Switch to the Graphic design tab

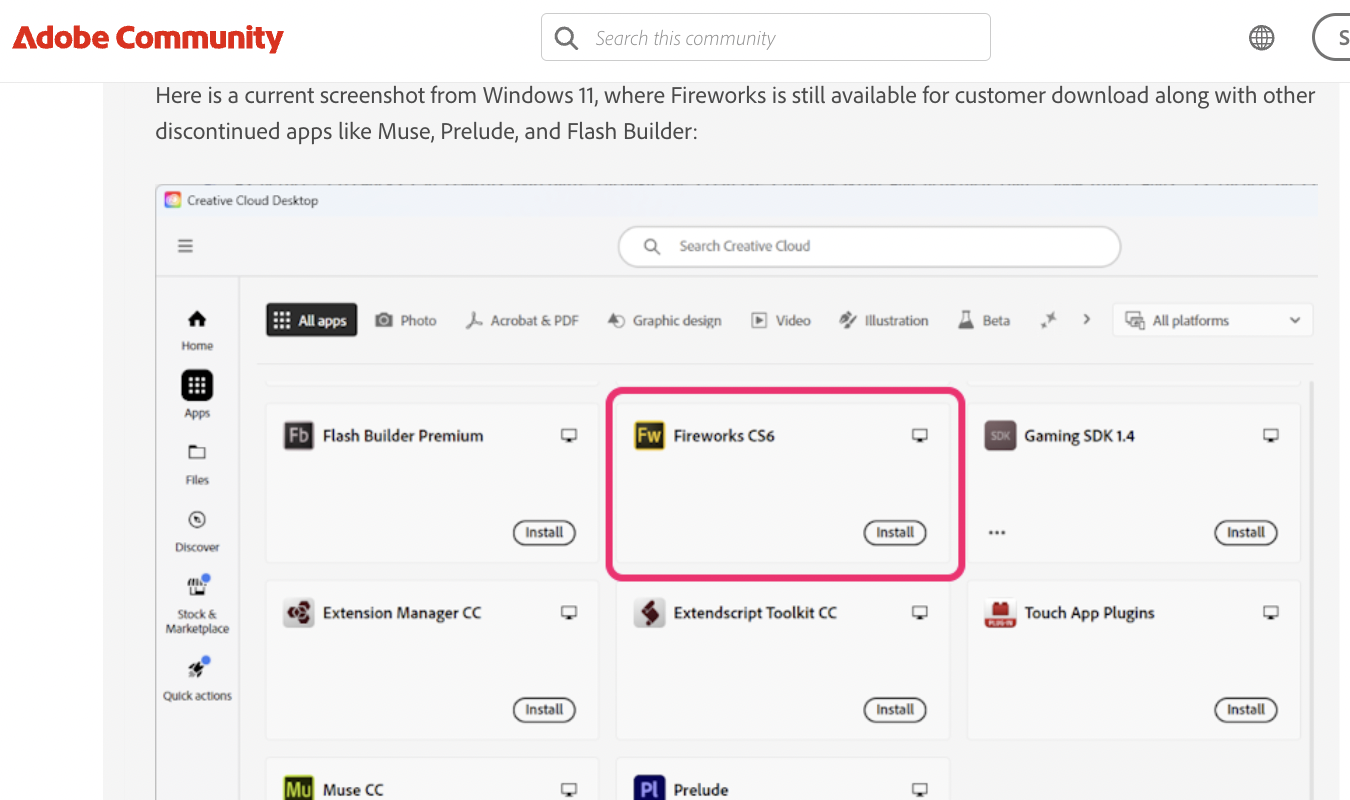point(665,320)
